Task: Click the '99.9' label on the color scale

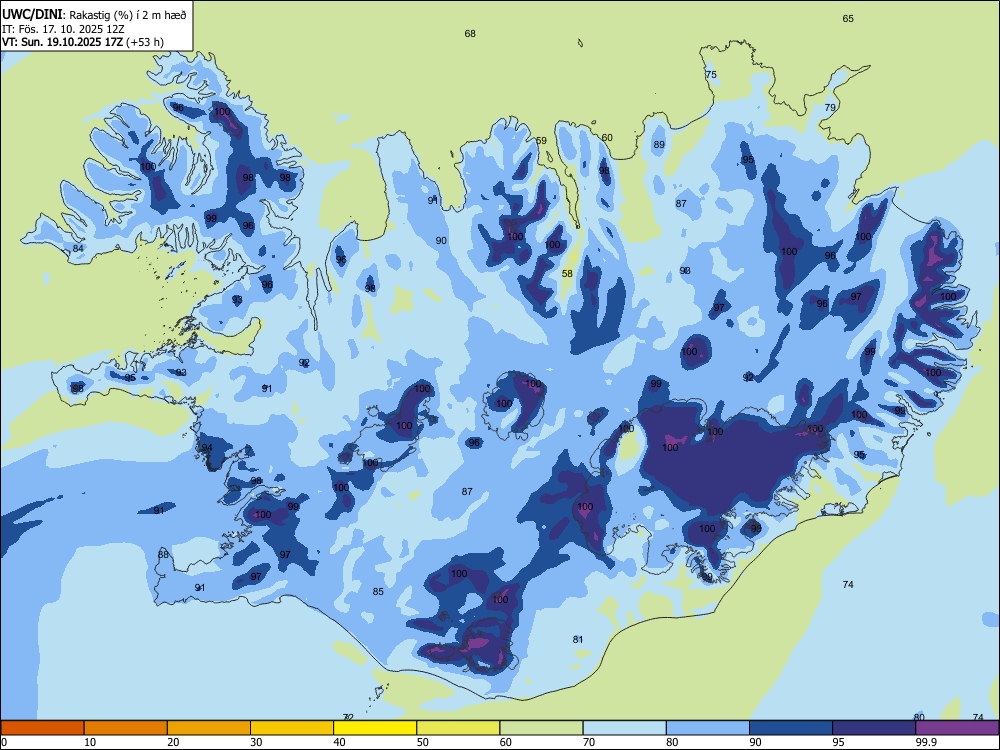Action: click(x=925, y=742)
